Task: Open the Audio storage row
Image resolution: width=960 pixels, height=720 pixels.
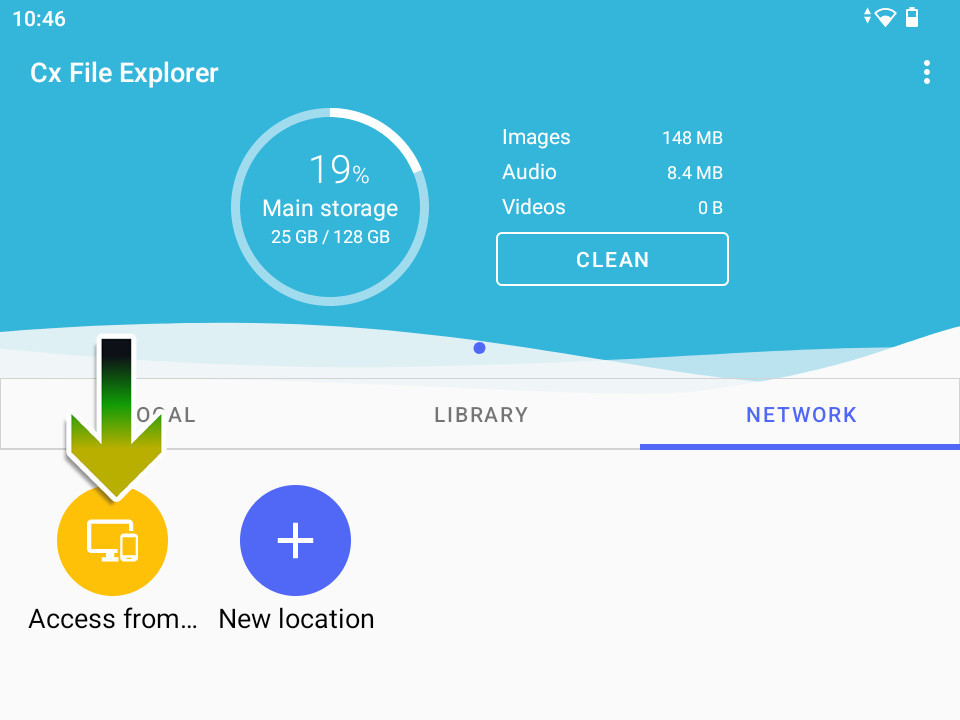Action: (612, 172)
